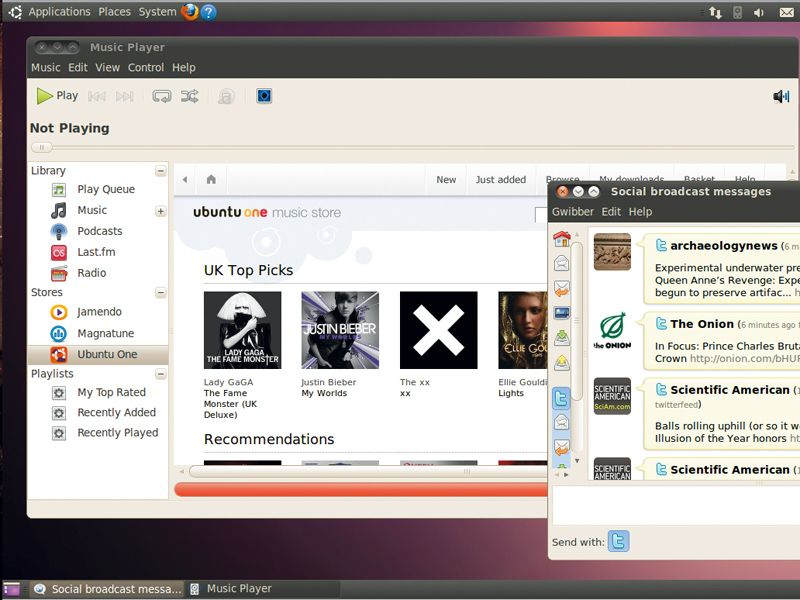Open Gwibber home stream icon
Viewport: 800px width, 600px height.
(x=561, y=238)
